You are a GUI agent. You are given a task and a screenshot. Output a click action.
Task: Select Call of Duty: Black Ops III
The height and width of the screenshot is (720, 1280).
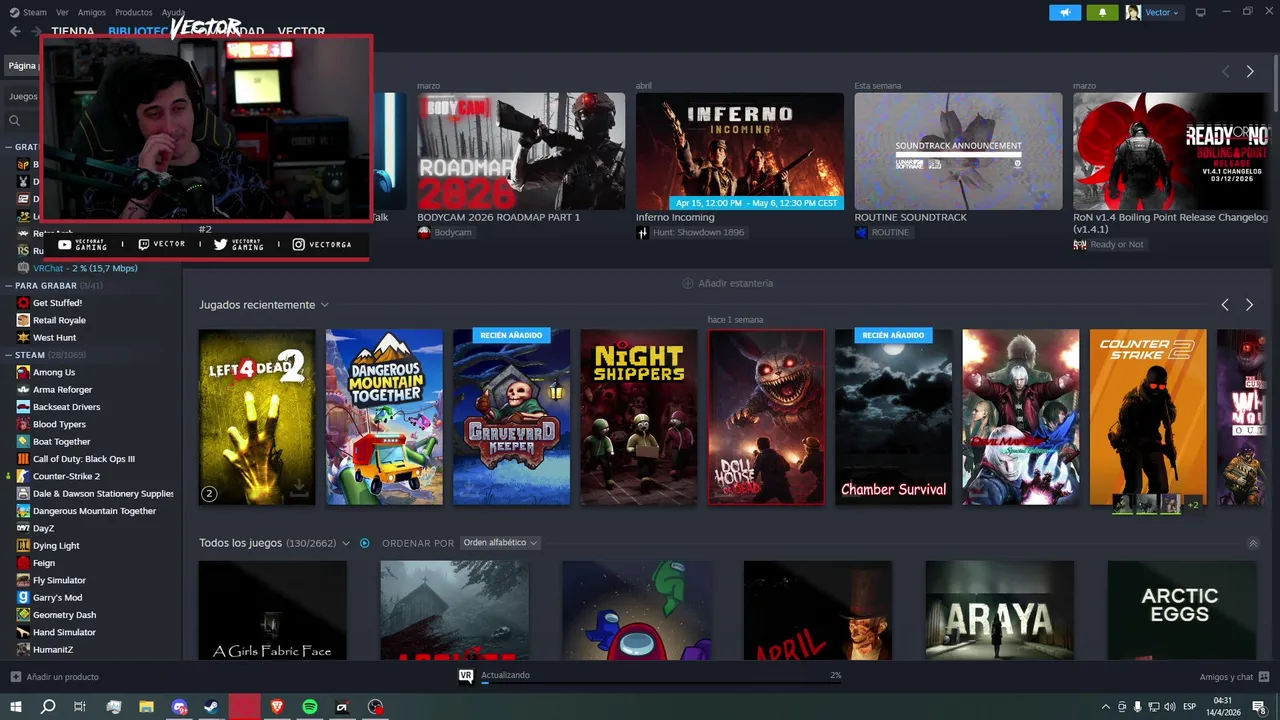pyautogui.click(x=83, y=459)
